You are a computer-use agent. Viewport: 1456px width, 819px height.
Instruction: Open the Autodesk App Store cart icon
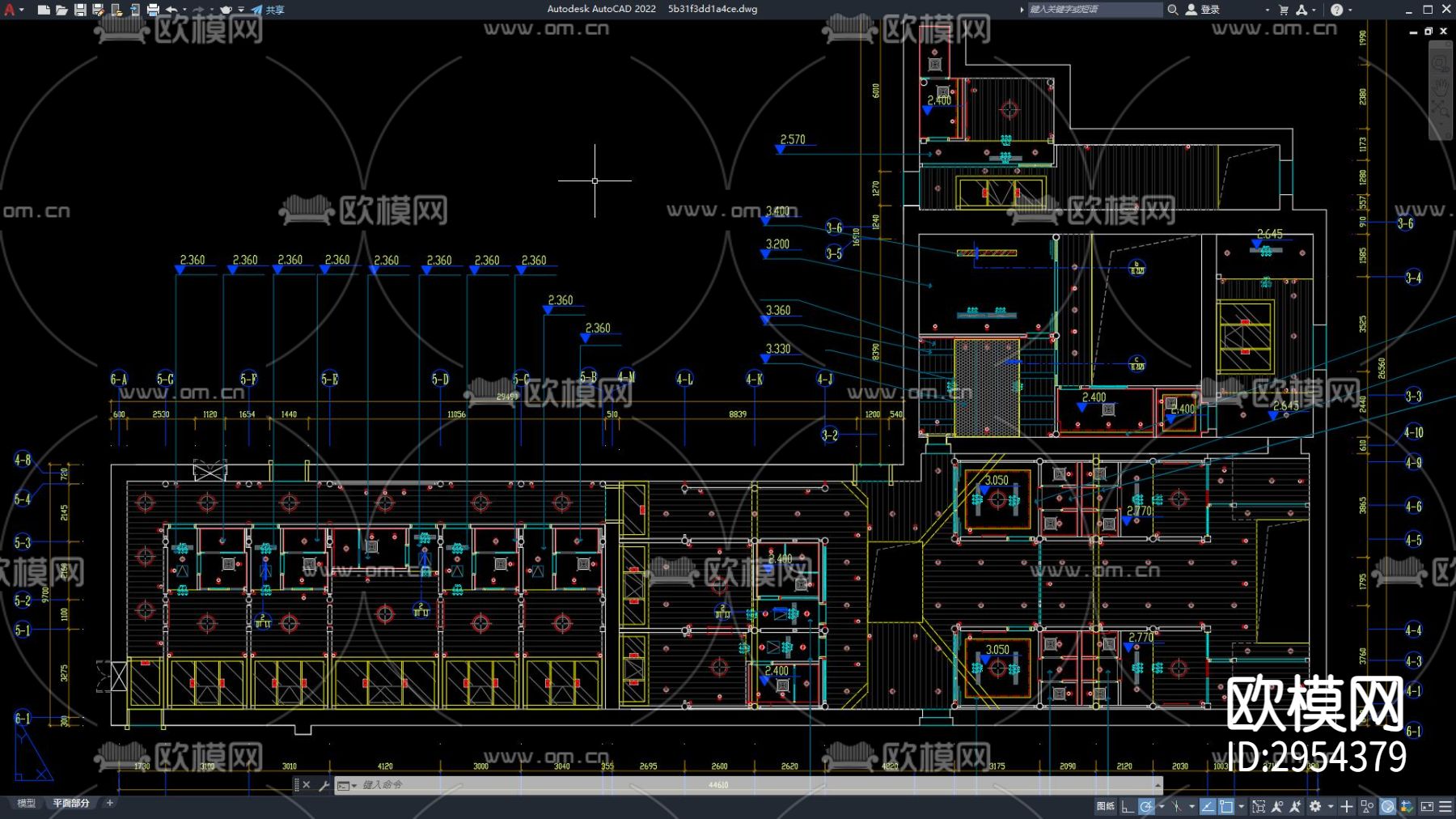[1284, 10]
